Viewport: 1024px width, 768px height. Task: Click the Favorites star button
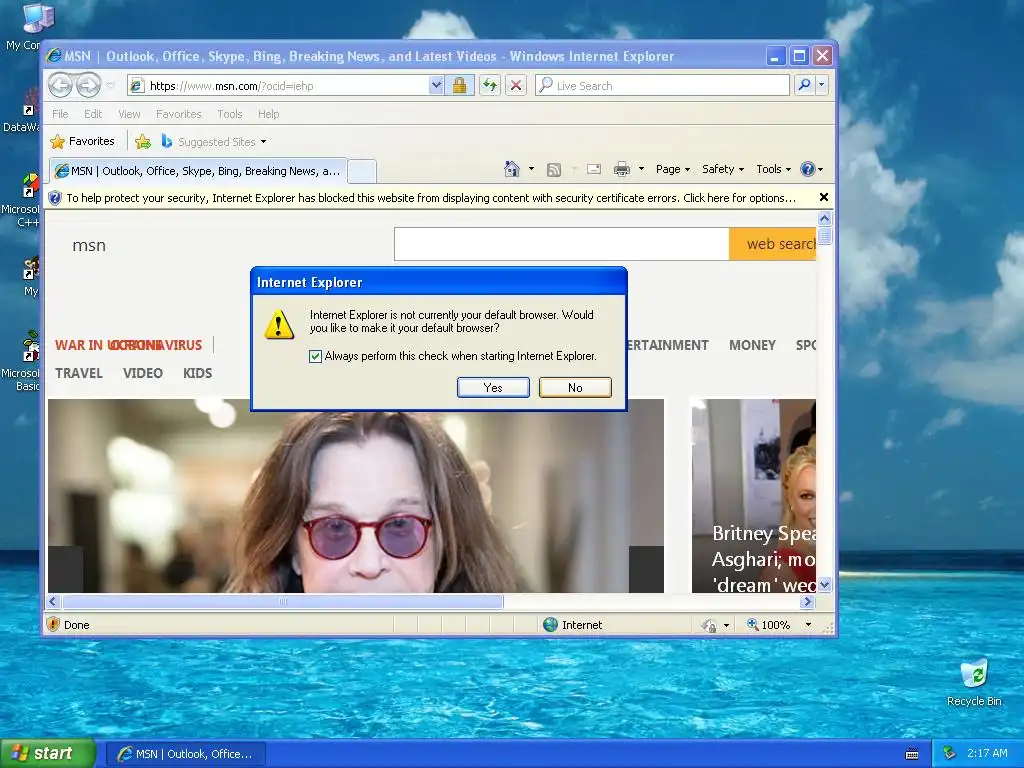click(83, 141)
